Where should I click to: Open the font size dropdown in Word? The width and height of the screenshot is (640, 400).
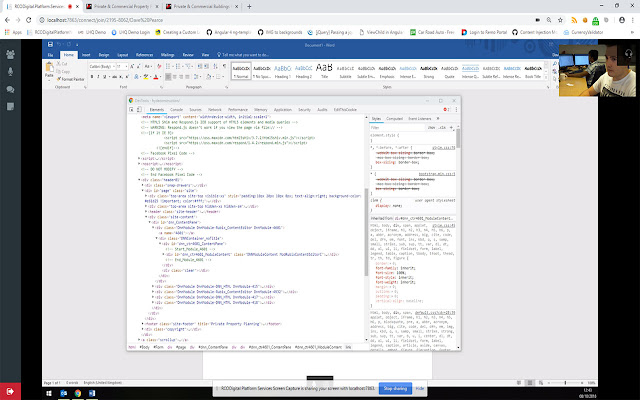(x=127, y=66)
